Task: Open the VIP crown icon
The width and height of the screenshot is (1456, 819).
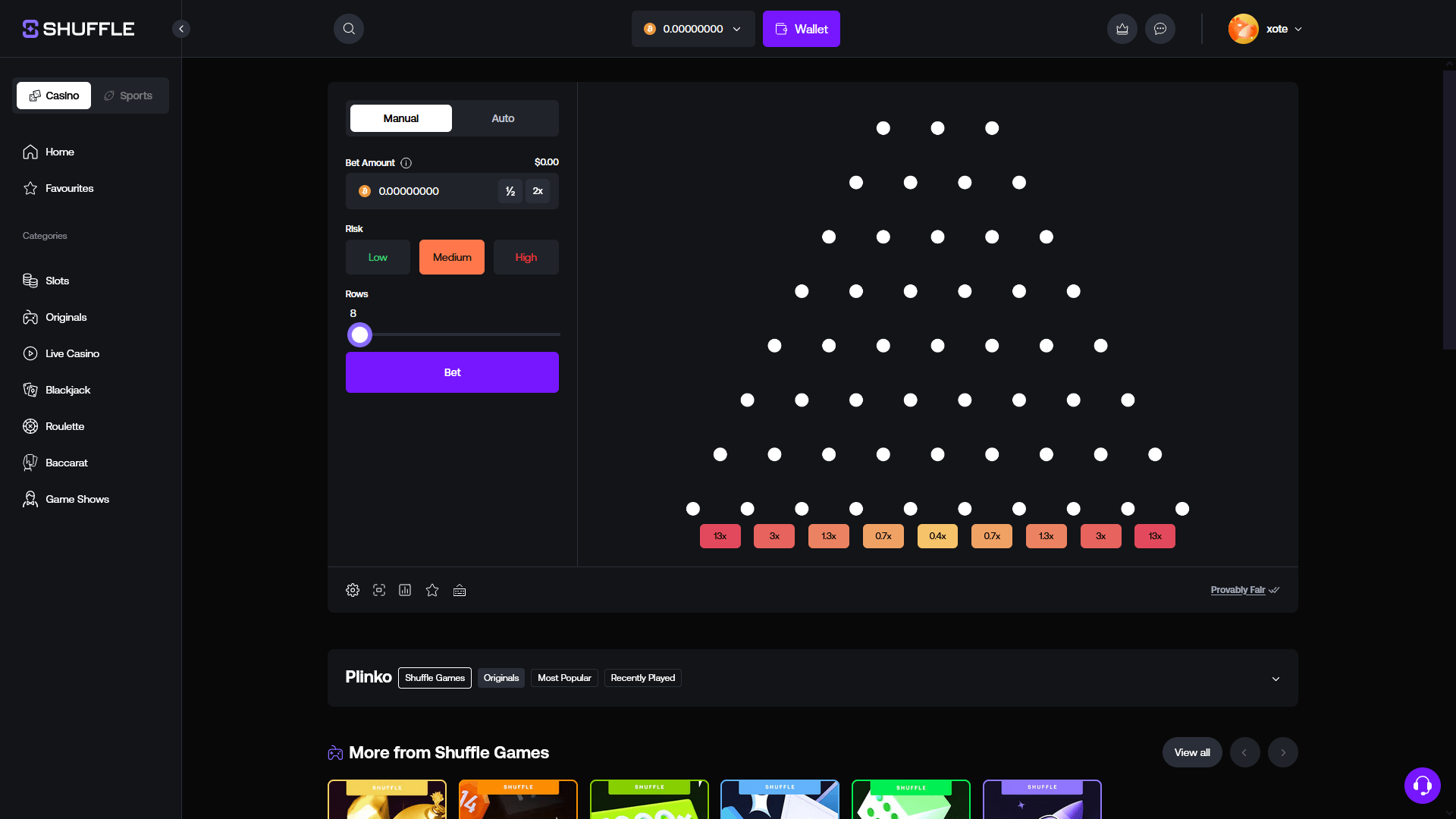Action: coord(1122,29)
